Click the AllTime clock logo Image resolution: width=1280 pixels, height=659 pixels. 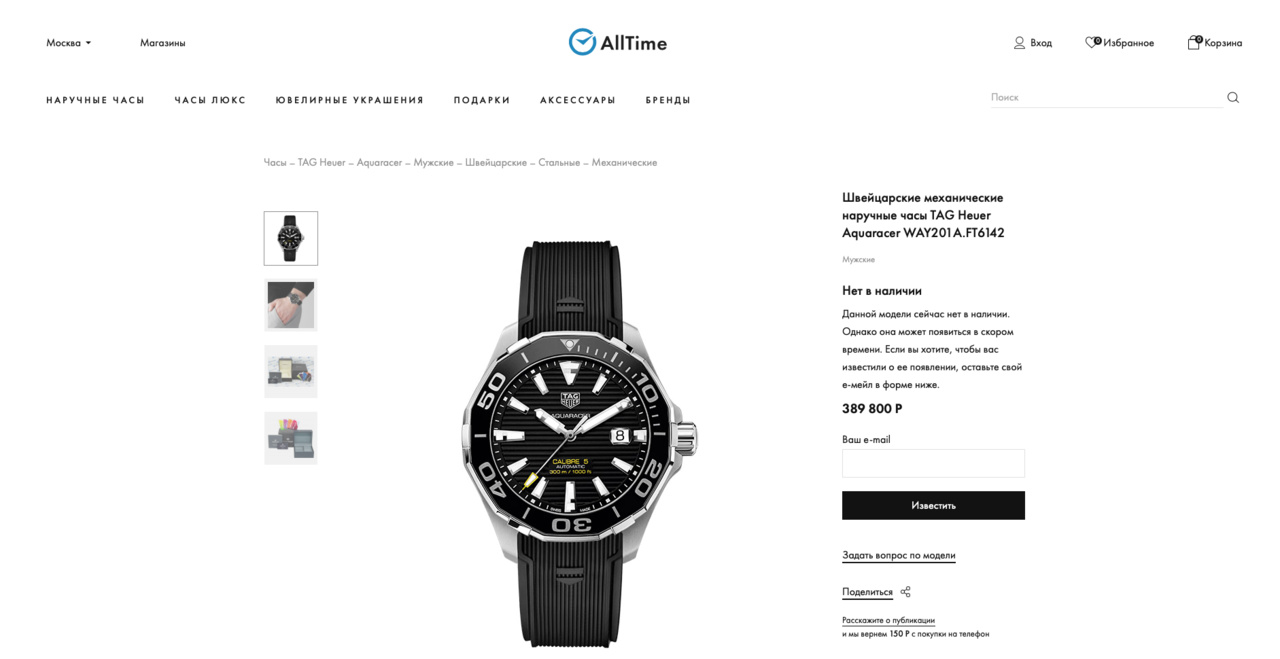point(582,42)
